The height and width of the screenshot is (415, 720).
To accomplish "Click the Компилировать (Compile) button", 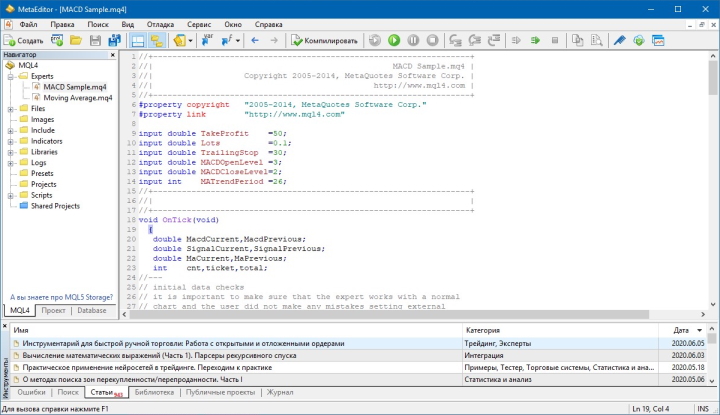I will click(x=323, y=41).
